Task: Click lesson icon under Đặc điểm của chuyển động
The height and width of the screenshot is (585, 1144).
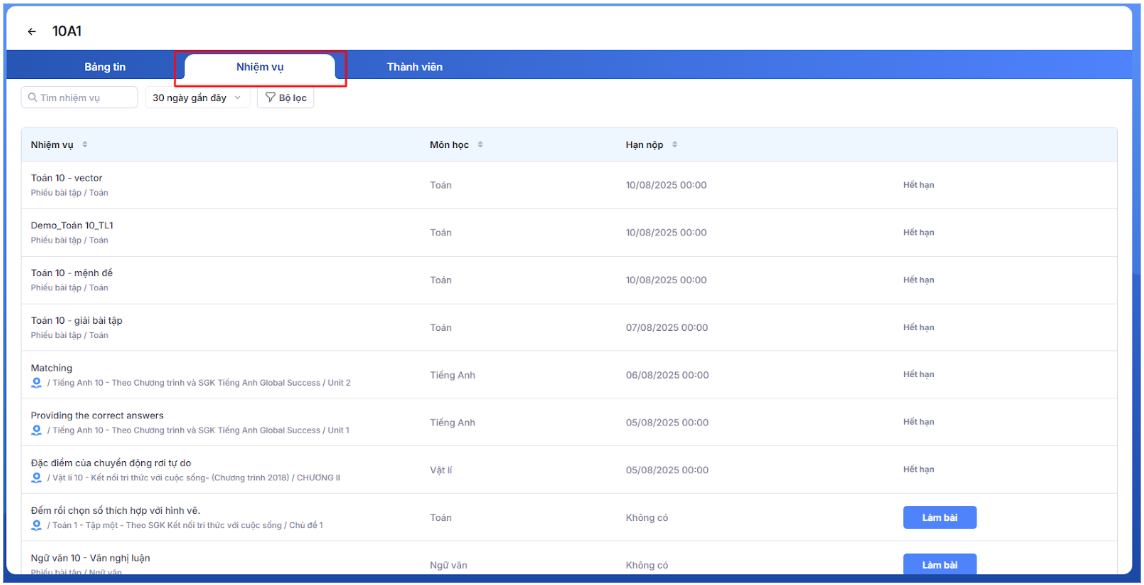Action: 37,477
